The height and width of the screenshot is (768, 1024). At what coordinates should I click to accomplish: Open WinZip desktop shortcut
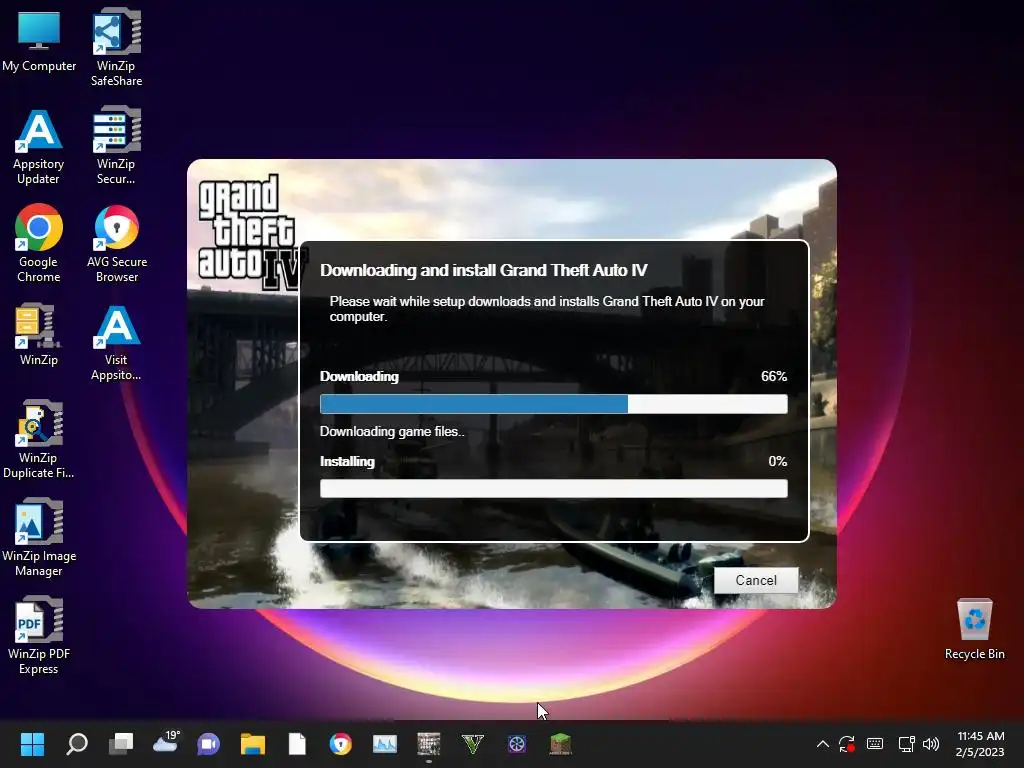39,334
